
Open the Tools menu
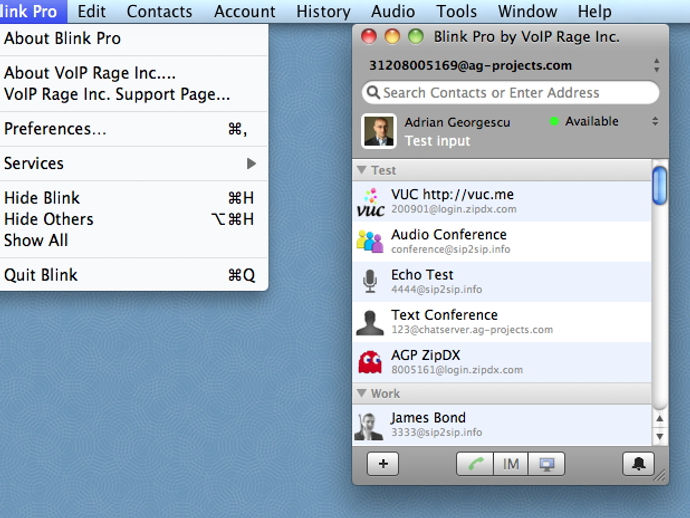(x=456, y=11)
